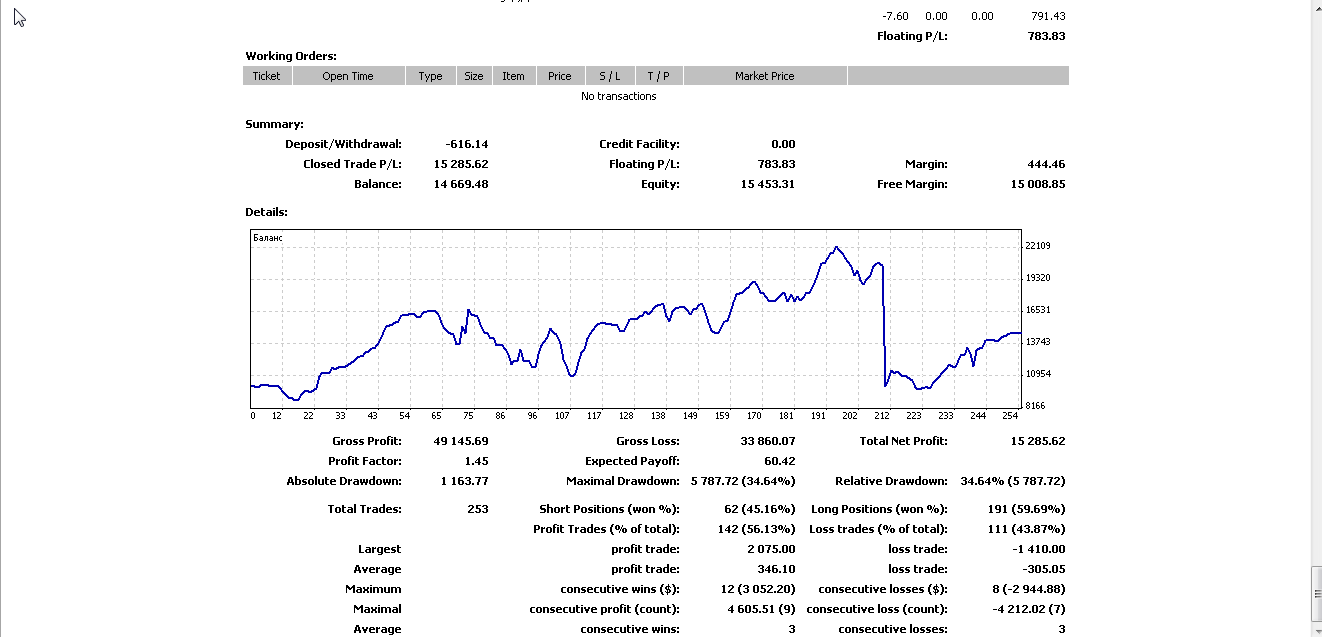Viewport: 1322px width, 637px height.
Task: Click the Gross Profit value 49 145.69
Action: point(461,441)
